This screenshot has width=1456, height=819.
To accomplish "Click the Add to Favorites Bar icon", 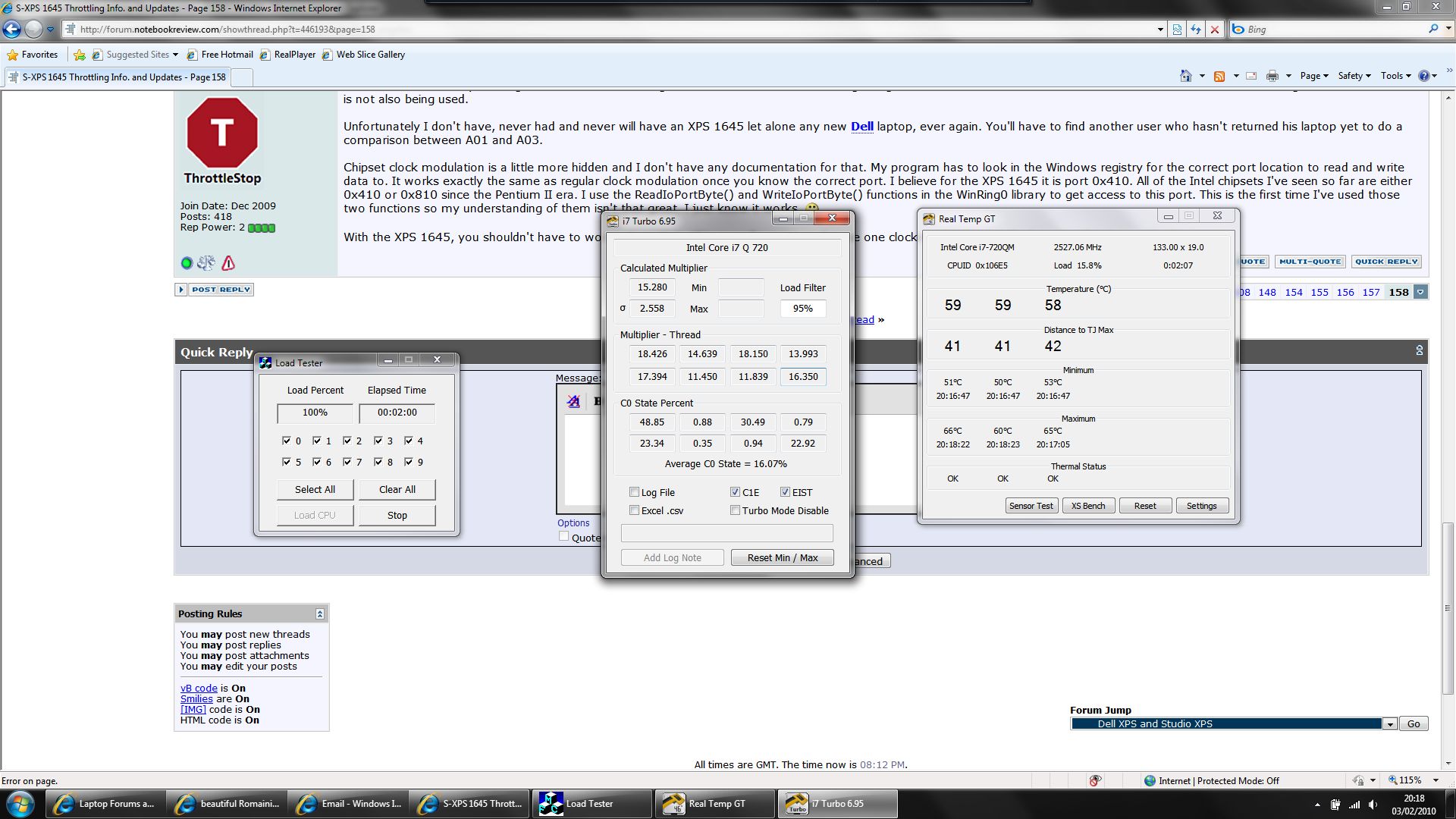I will [x=80, y=55].
